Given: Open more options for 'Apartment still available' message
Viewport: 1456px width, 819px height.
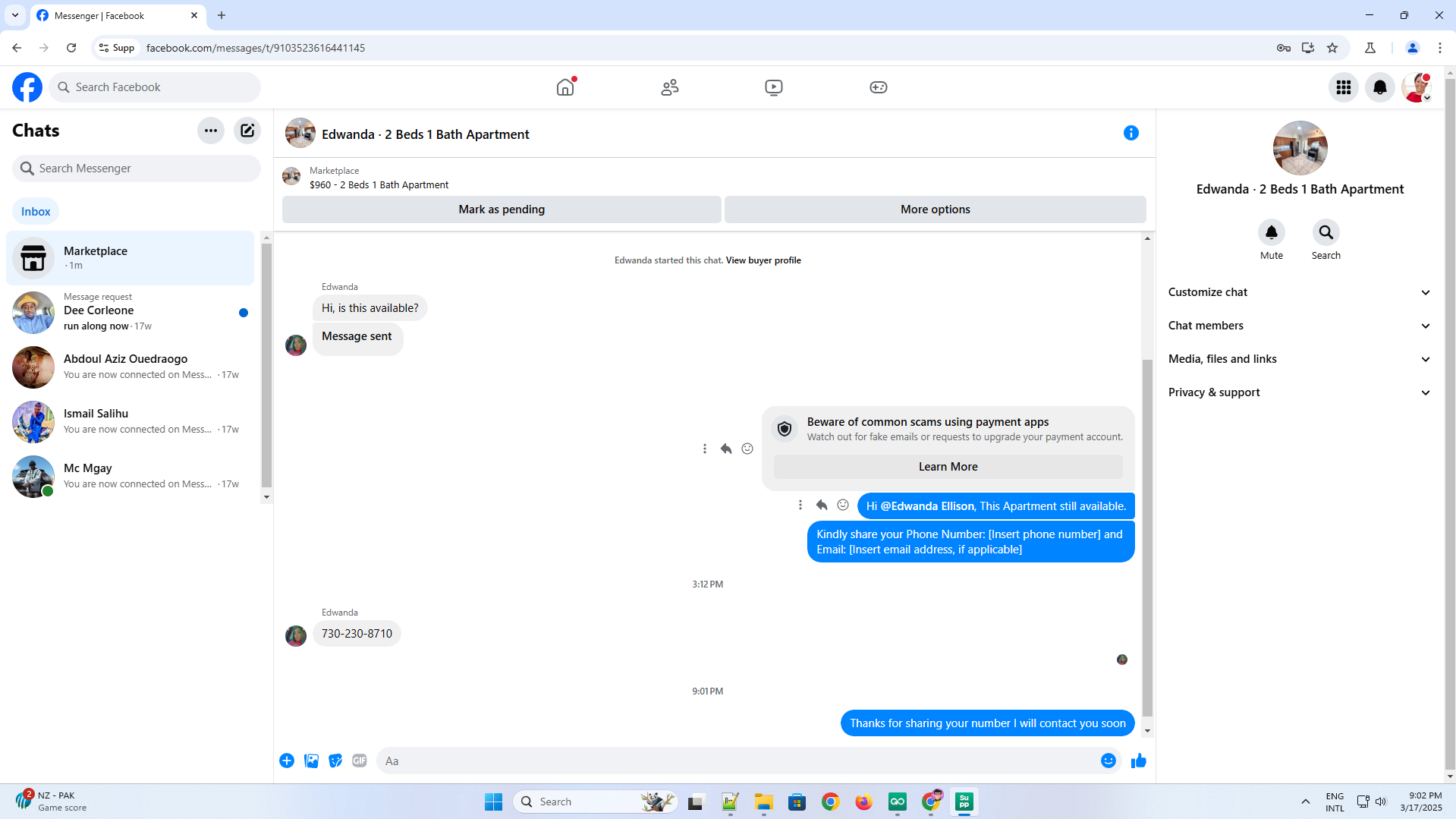Looking at the screenshot, I should tap(800, 506).
